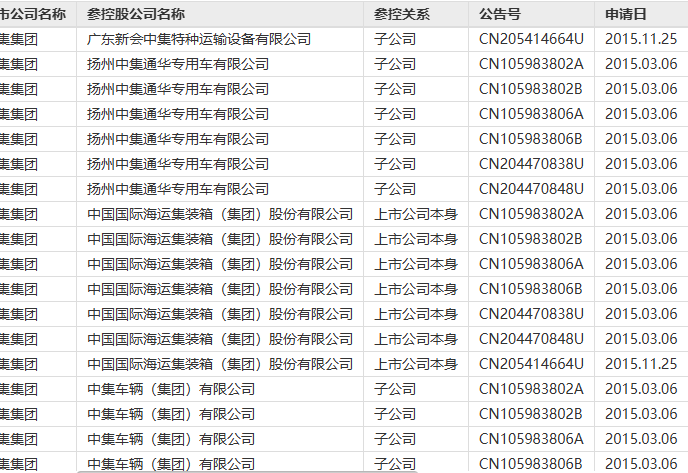The width and height of the screenshot is (688, 473).
Task: Select 中国国际海运集装箱 name in the CN205414664U row
Action: 220,364
